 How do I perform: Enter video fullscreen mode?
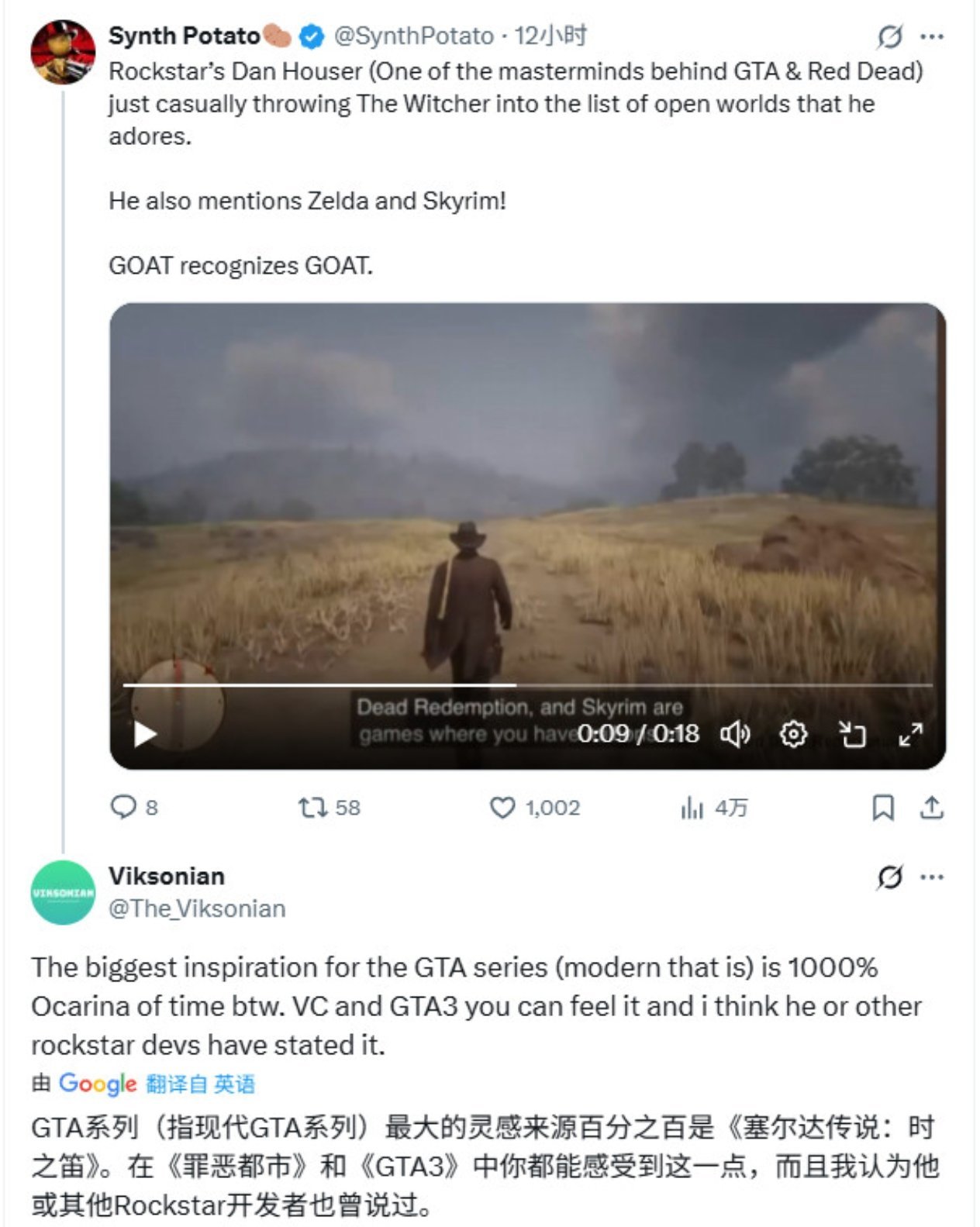tap(910, 733)
